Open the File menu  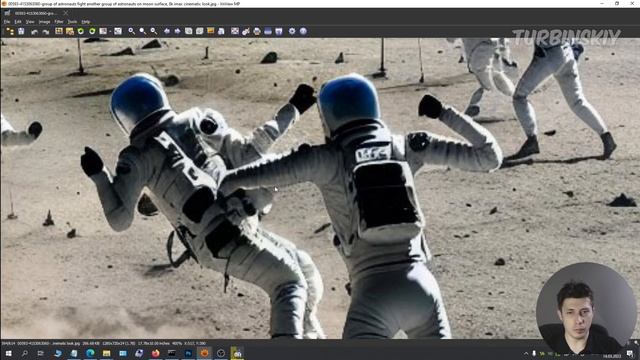tap(7, 22)
